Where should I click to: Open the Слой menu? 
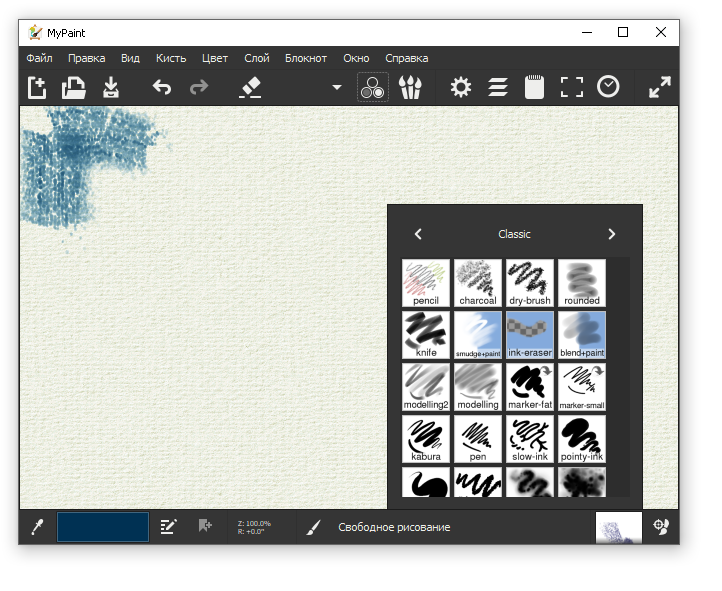[256, 58]
